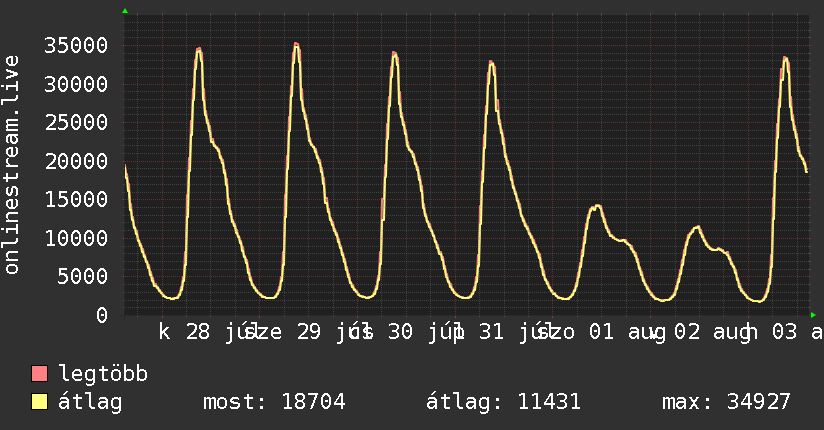Click the 5000 y-axis label
824x430 pixels.
83,277
